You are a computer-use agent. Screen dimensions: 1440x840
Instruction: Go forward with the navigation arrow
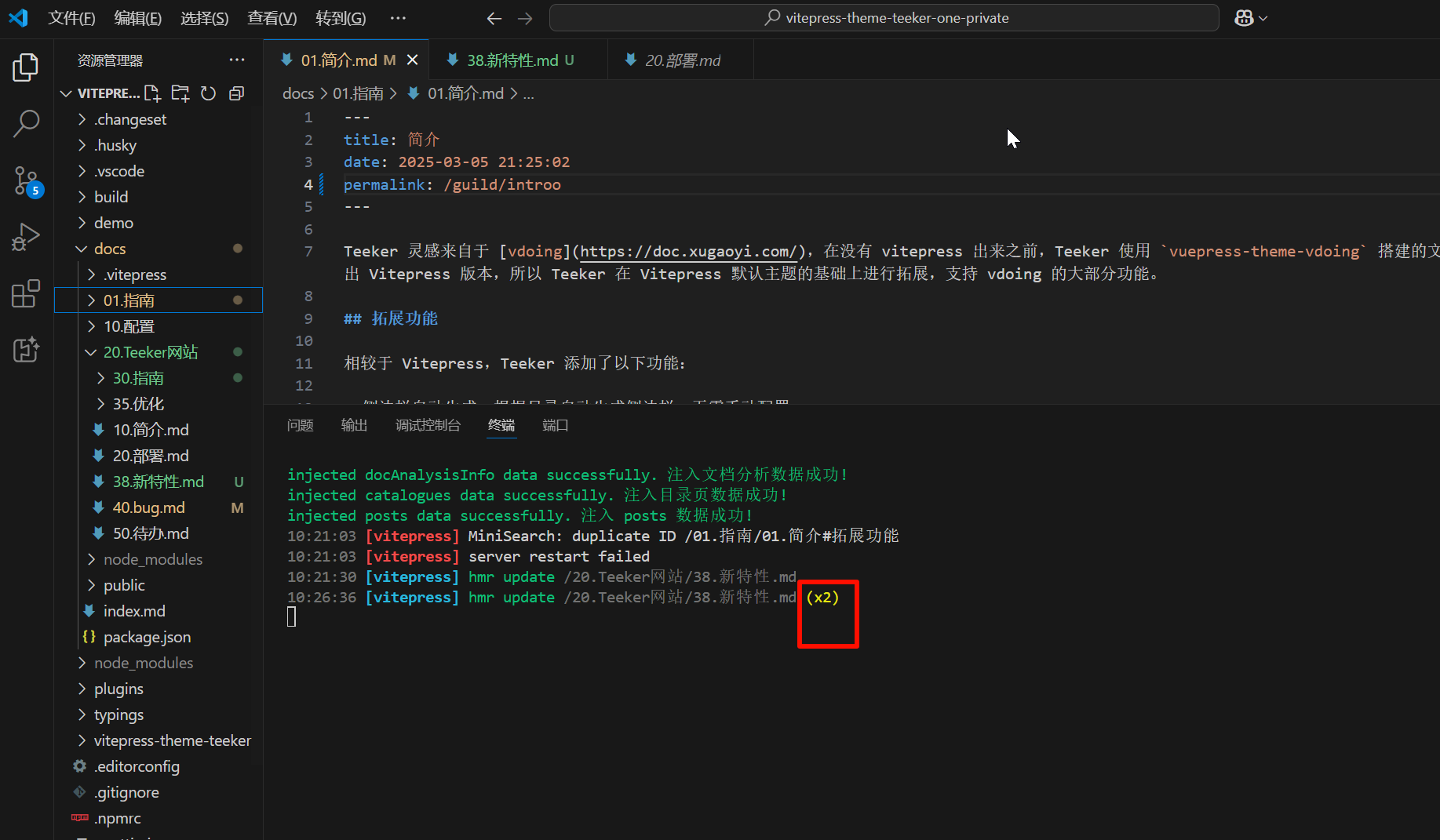pyautogui.click(x=525, y=18)
